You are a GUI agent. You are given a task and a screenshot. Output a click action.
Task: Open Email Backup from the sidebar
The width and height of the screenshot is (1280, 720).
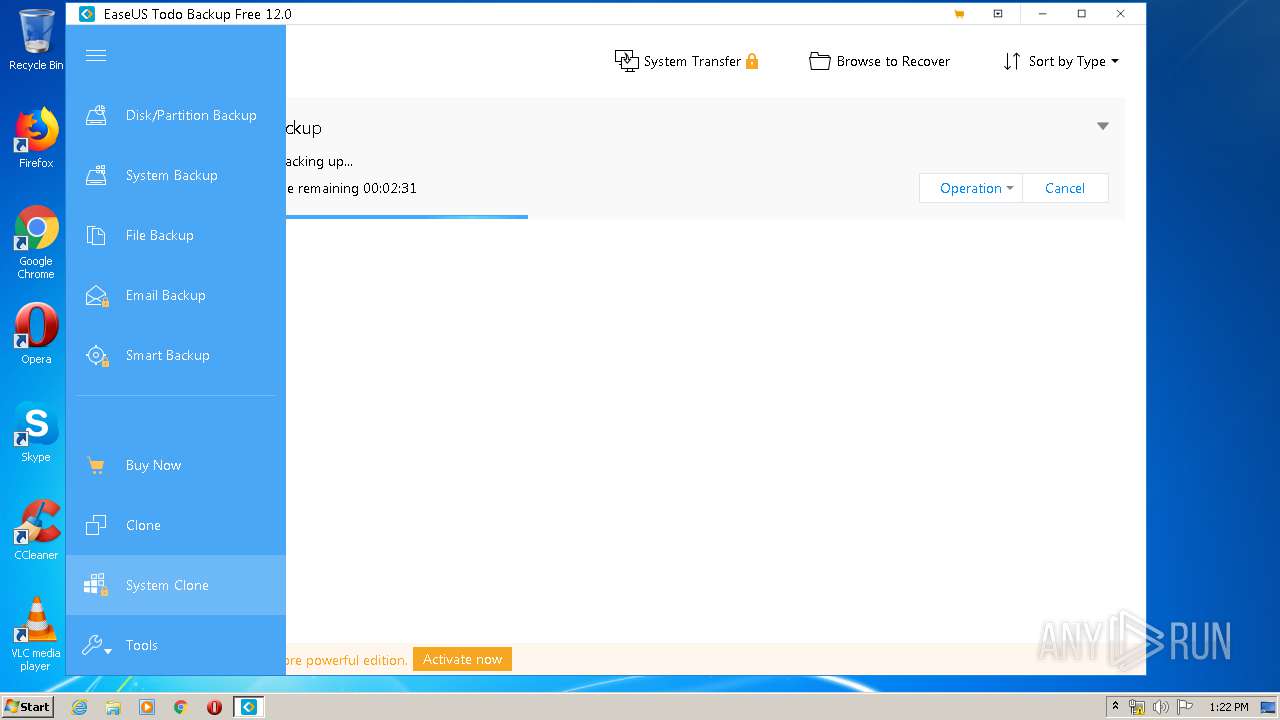[176, 295]
